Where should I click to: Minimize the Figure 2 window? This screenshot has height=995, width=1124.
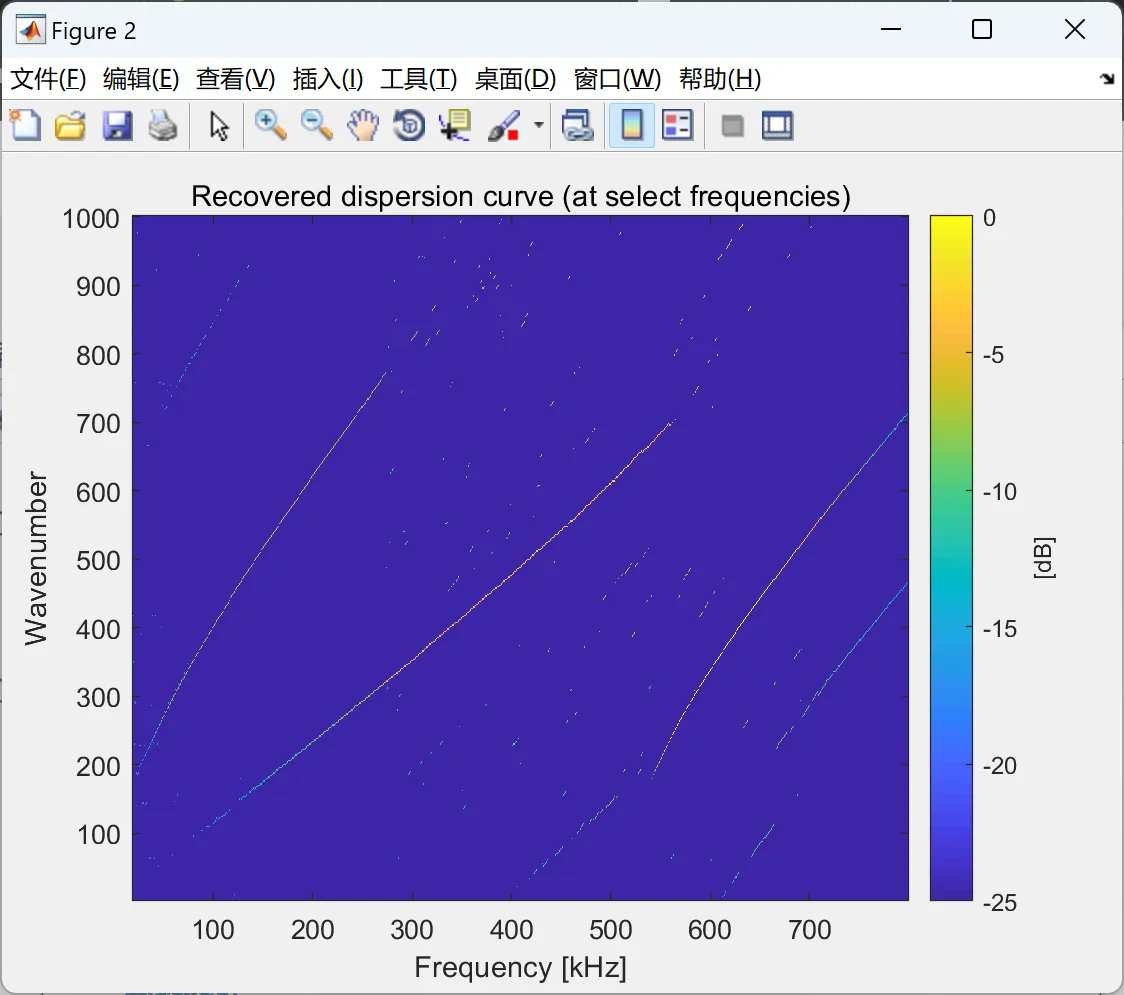[891, 29]
